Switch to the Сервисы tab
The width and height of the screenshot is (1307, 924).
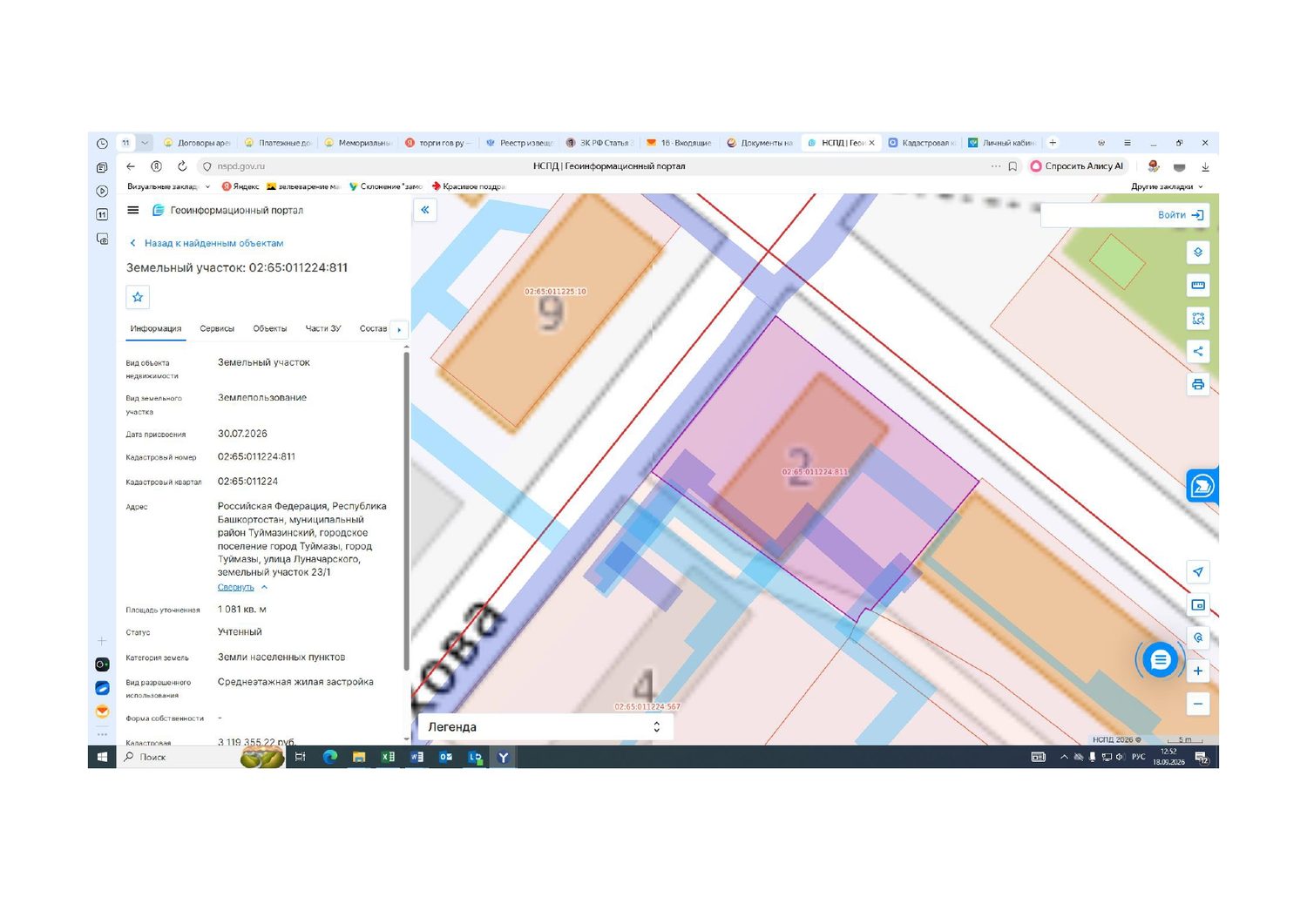pos(217,328)
